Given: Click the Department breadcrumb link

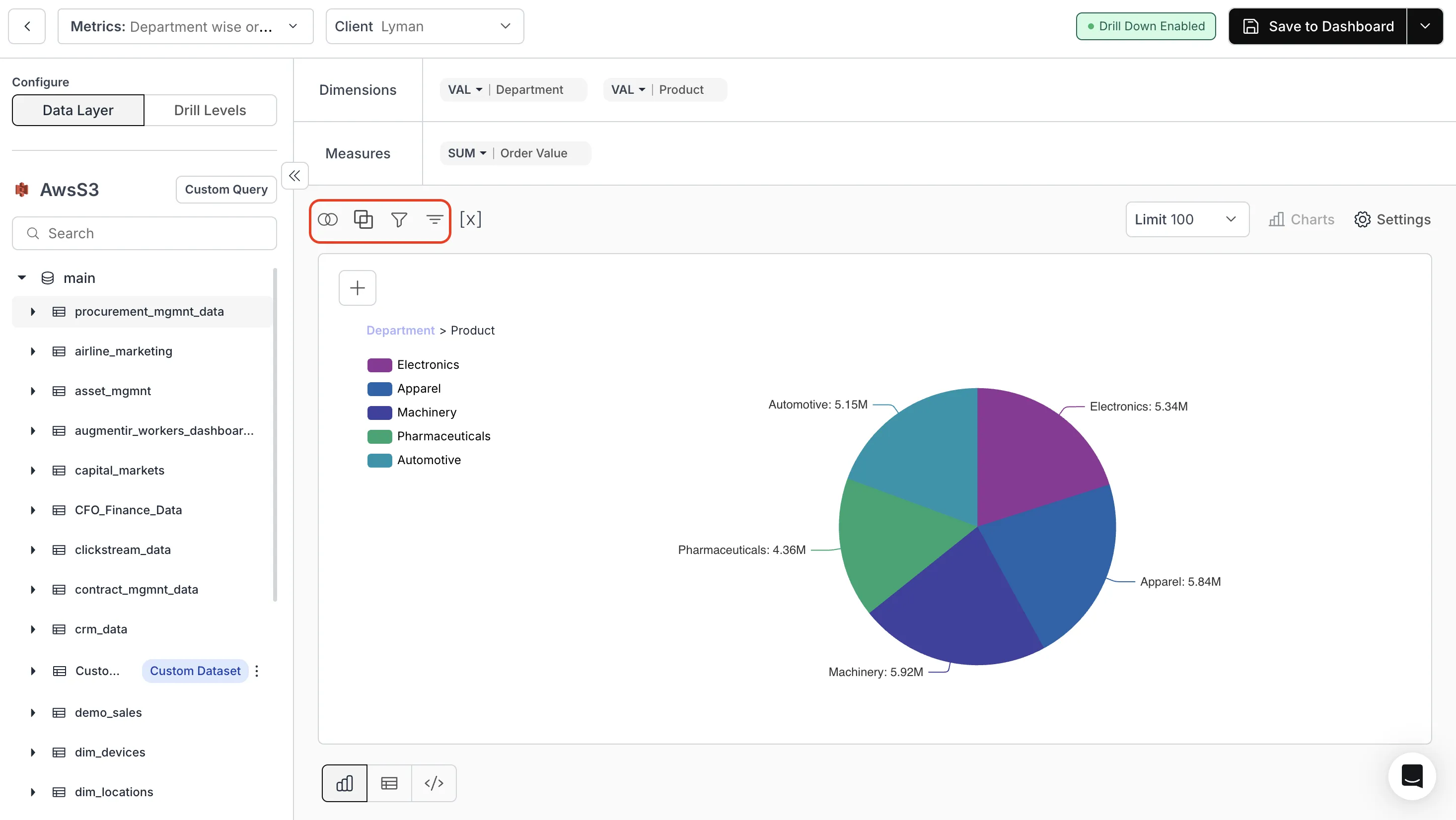Looking at the screenshot, I should tap(400, 330).
